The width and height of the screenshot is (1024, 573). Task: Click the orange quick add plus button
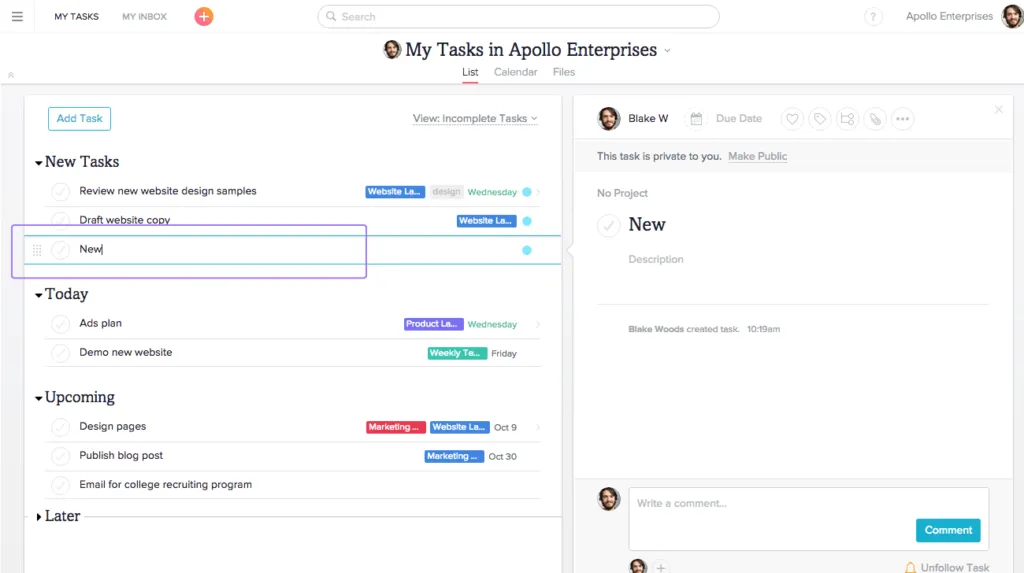[204, 16]
